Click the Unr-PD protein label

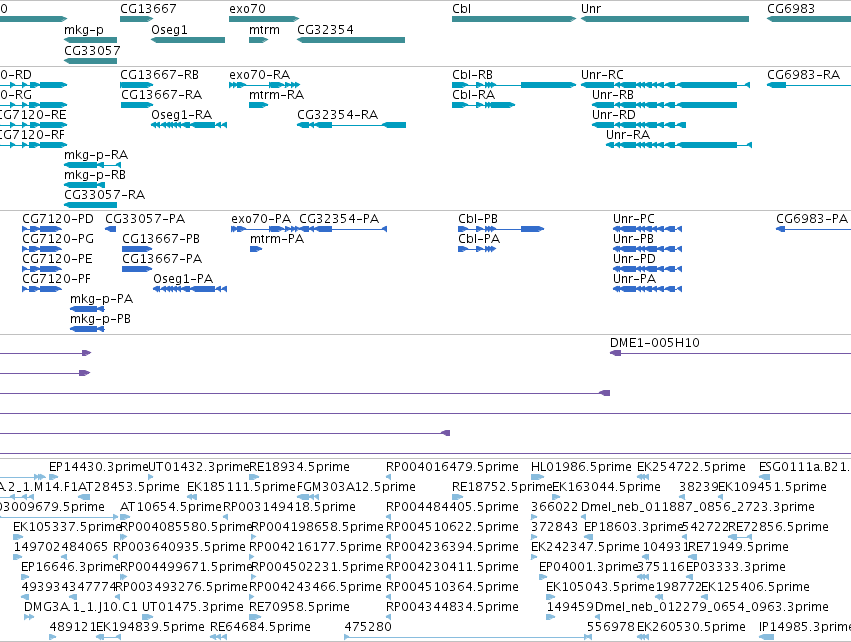634,259
